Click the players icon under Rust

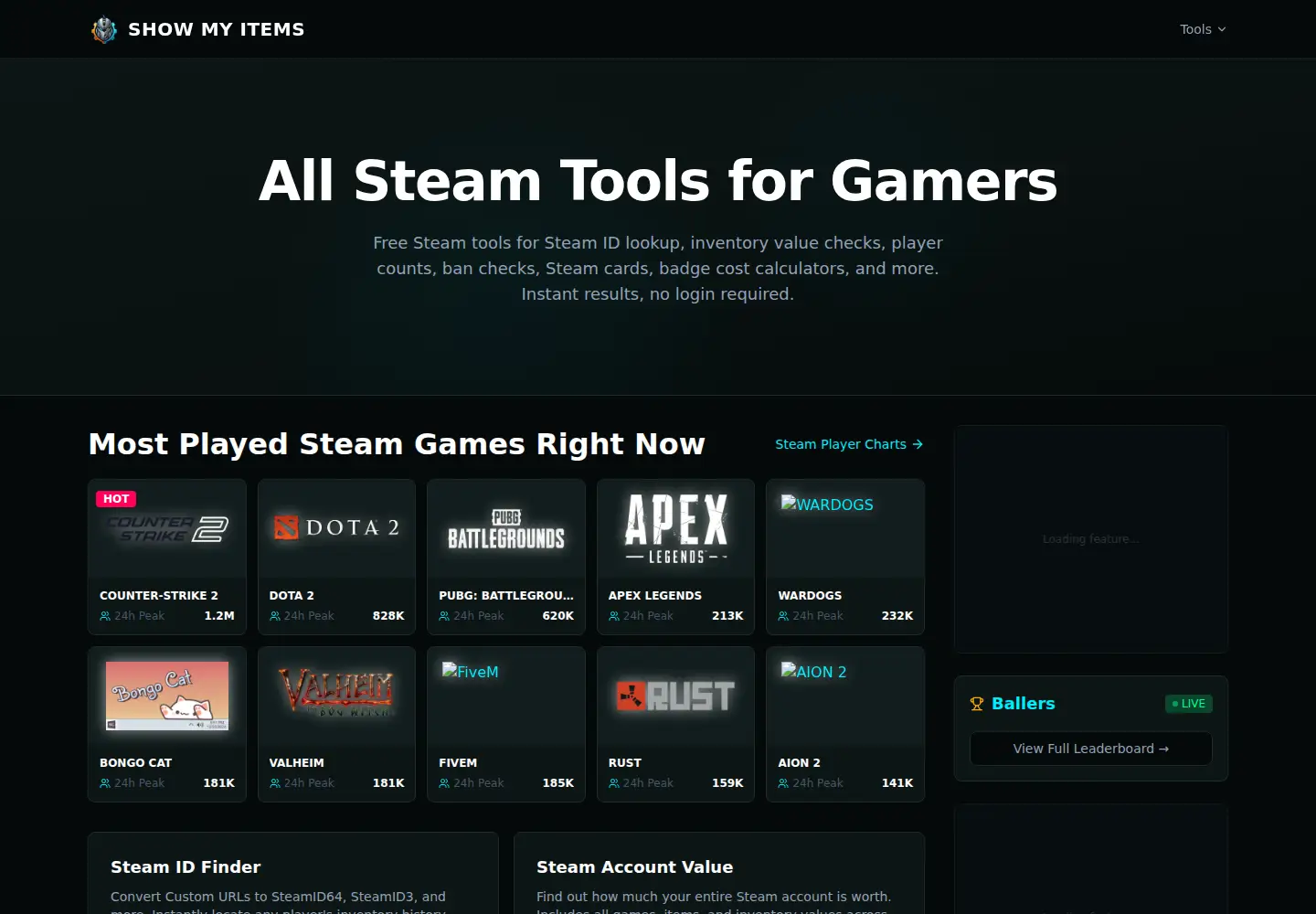[614, 783]
